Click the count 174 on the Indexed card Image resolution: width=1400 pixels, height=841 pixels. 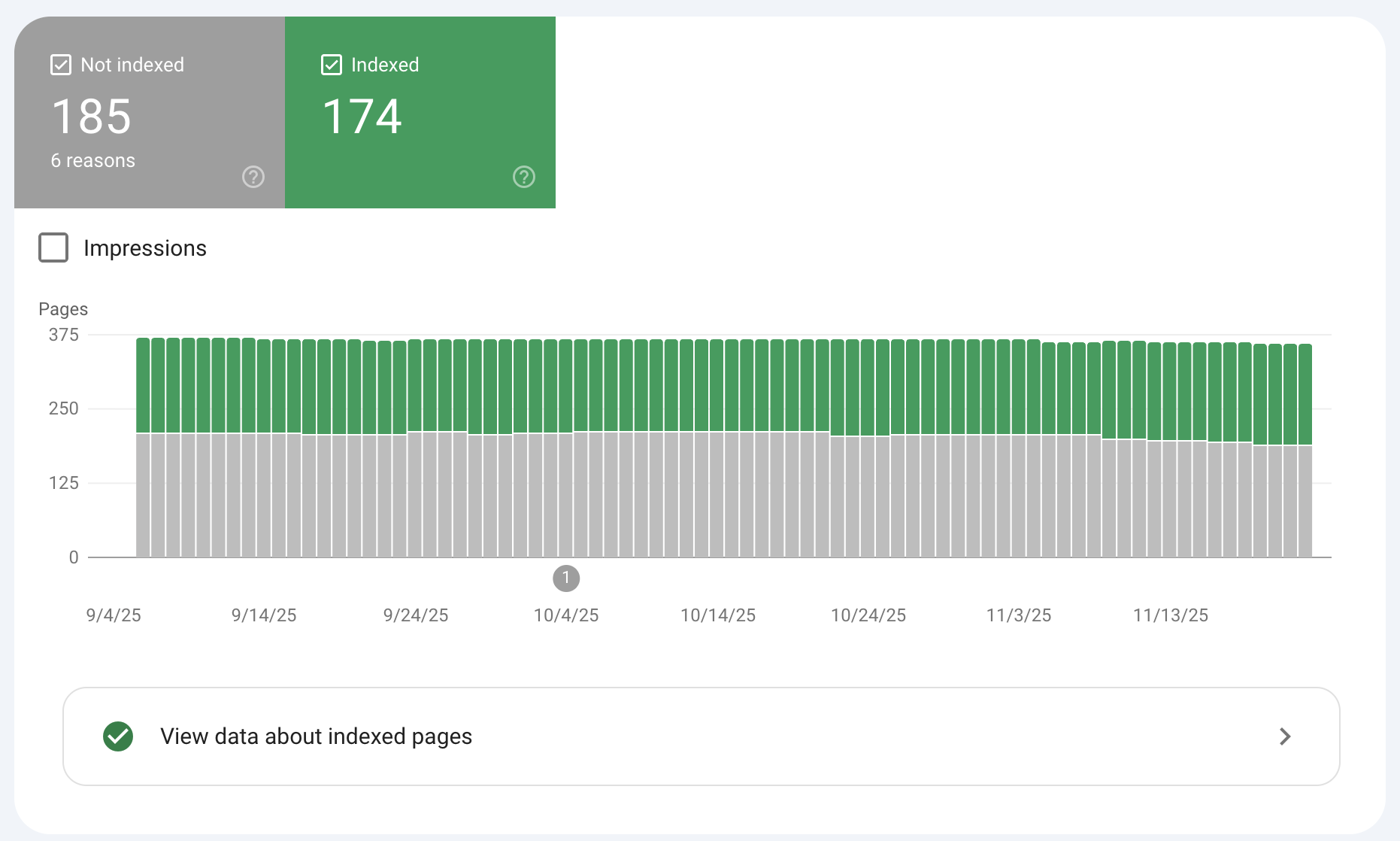tap(362, 115)
